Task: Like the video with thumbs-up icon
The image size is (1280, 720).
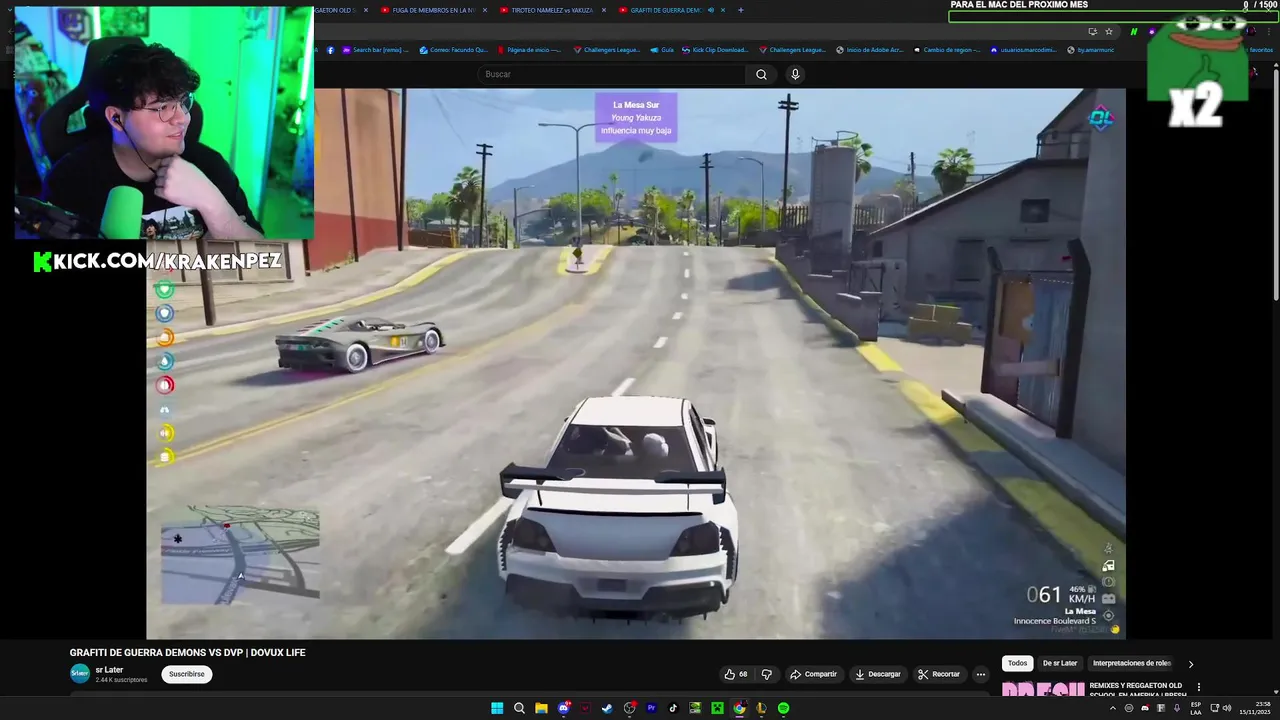Action: pyautogui.click(x=736, y=674)
